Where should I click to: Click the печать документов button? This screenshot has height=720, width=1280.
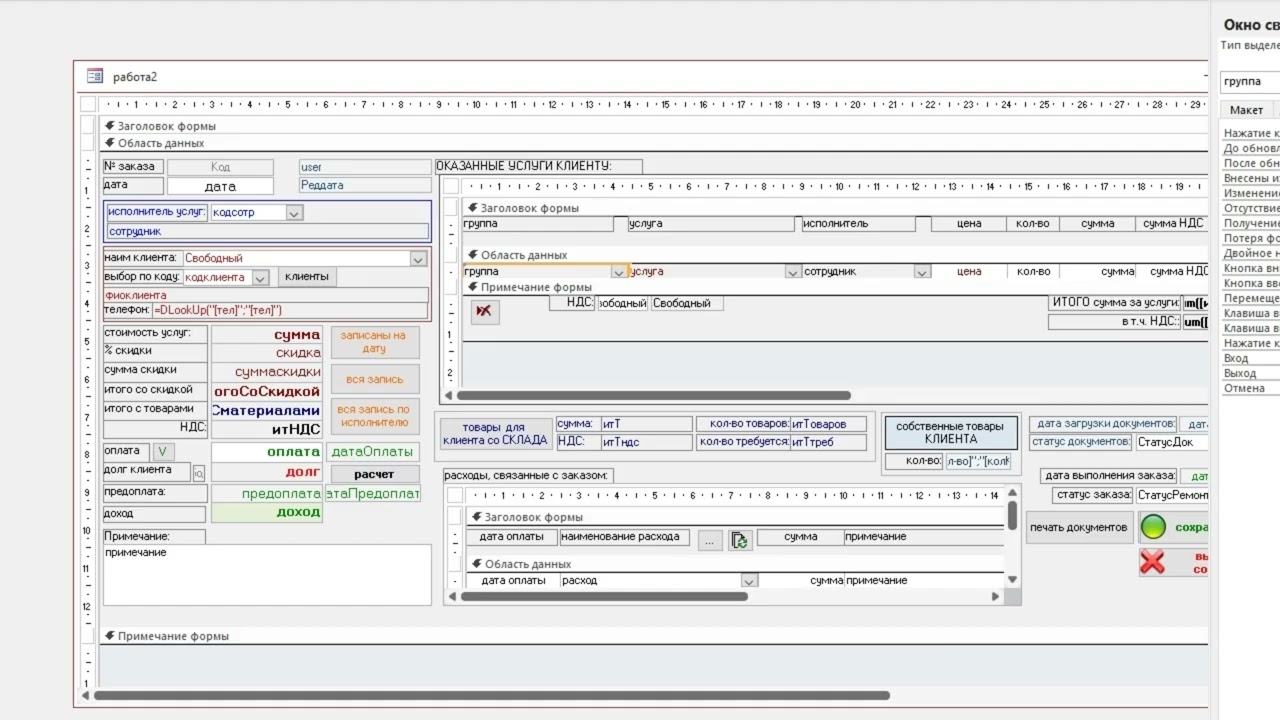click(1079, 527)
